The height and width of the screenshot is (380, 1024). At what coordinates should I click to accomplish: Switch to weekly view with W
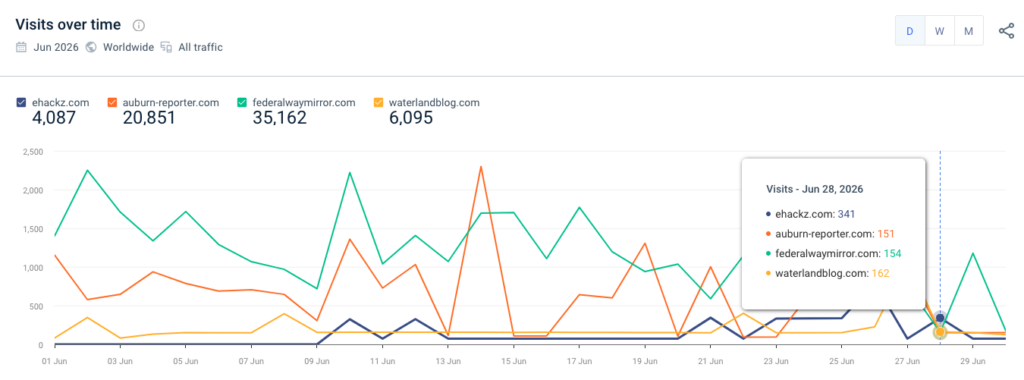939,31
